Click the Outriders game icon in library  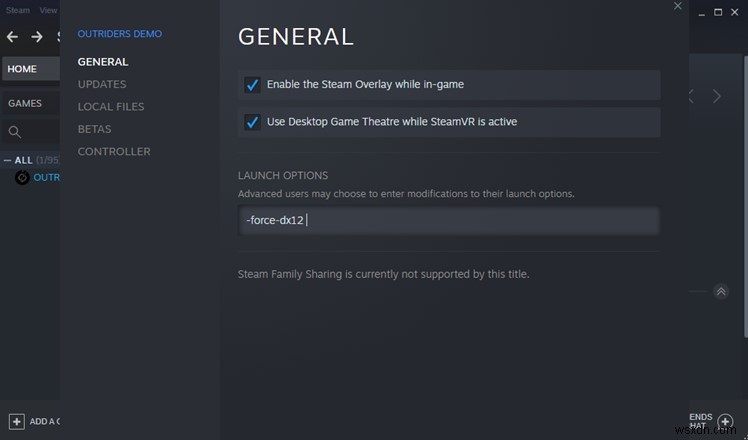(22, 178)
